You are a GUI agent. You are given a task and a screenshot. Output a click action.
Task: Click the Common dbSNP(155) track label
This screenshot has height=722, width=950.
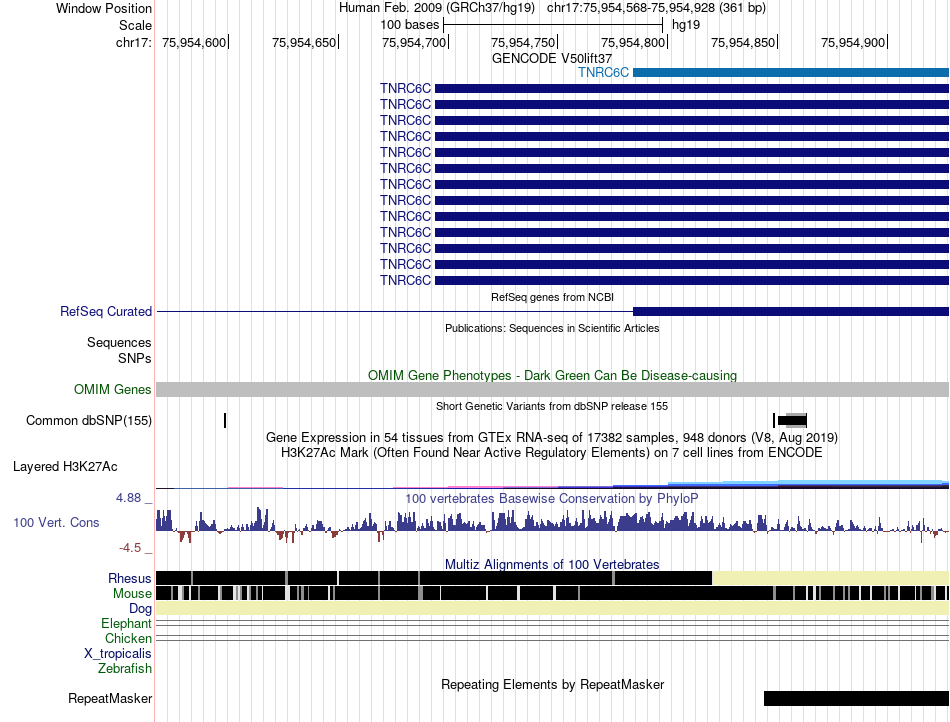pyautogui.click(x=89, y=420)
